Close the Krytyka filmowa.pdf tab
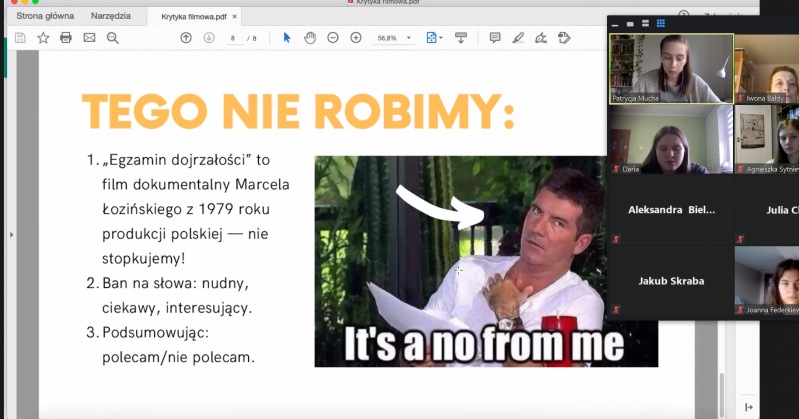This screenshot has width=799, height=419. coord(234,16)
